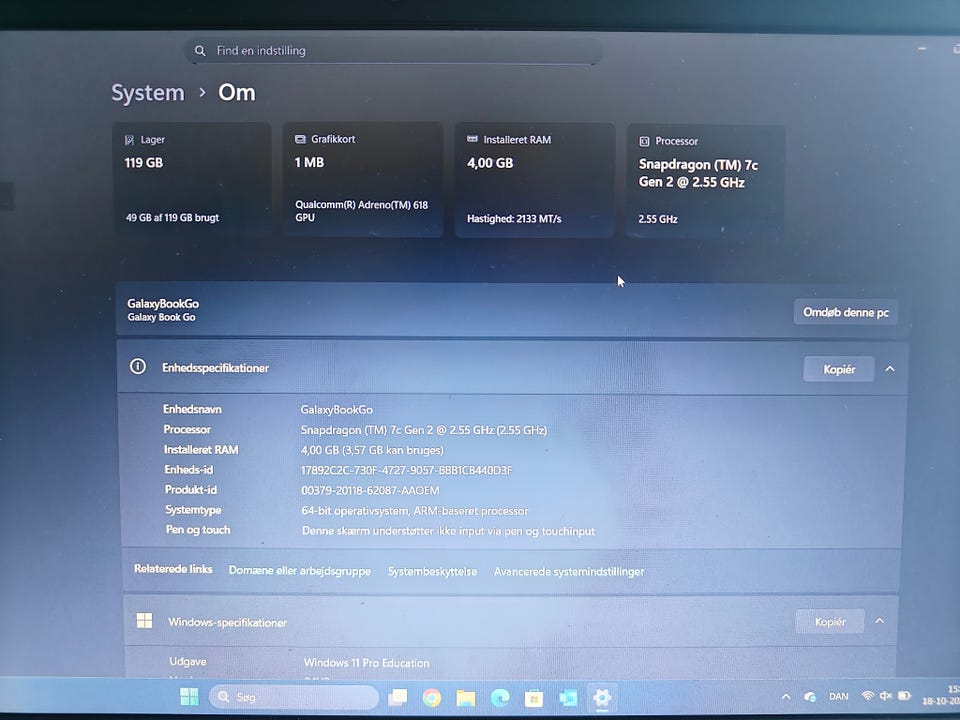Click the muted volume tray icon
This screenshot has width=960, height=720.
coord(885,696)
